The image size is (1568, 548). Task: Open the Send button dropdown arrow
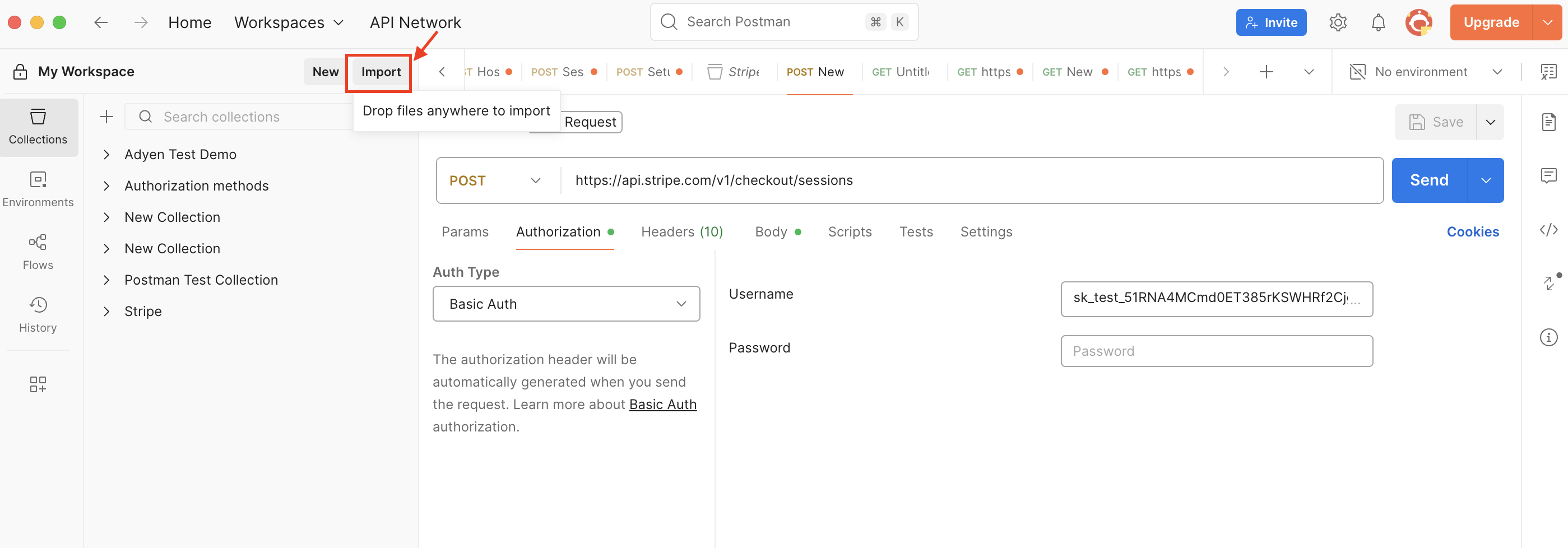coord(1486,180)
